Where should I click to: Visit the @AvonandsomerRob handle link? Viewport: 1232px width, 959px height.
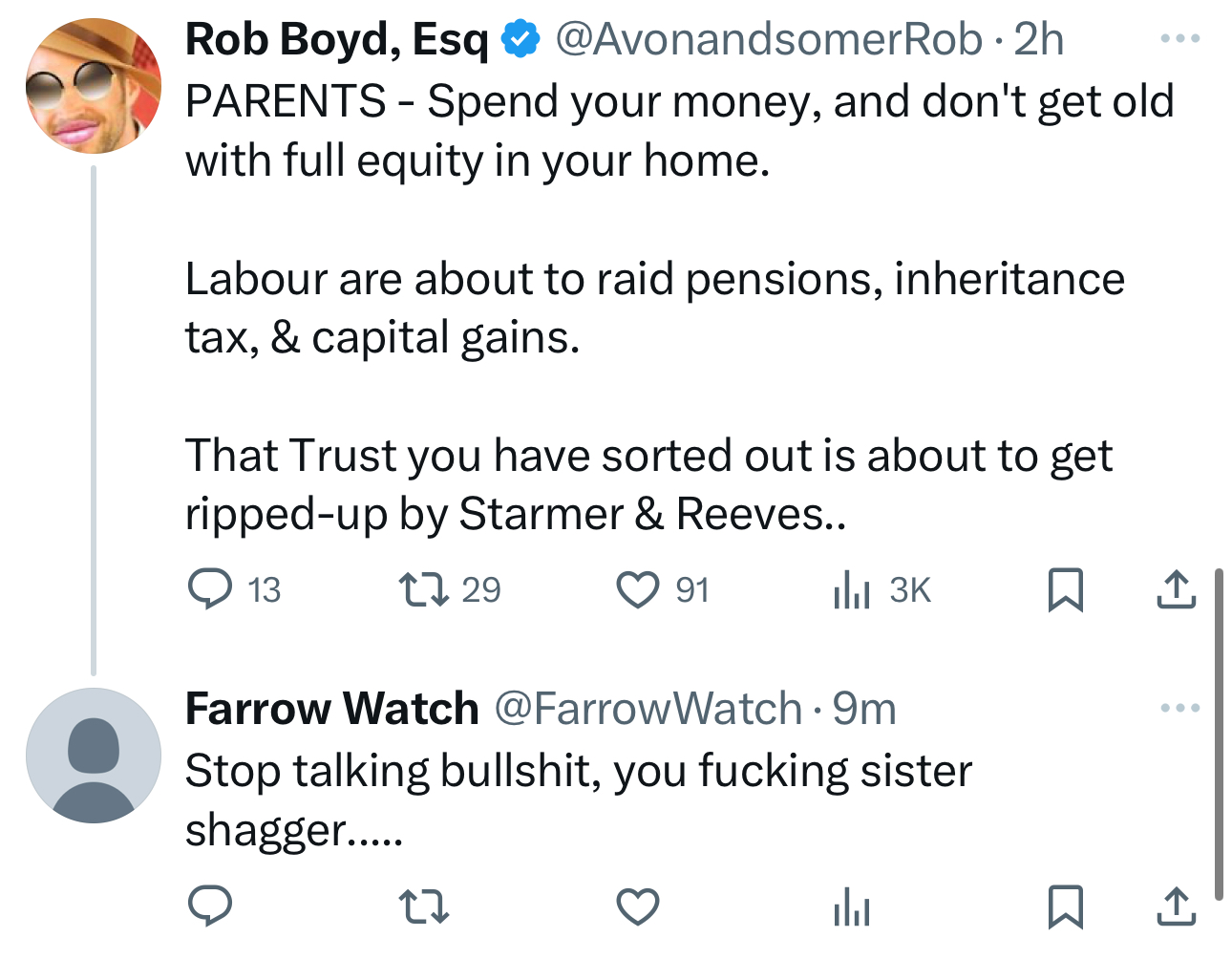pos(768,39)
